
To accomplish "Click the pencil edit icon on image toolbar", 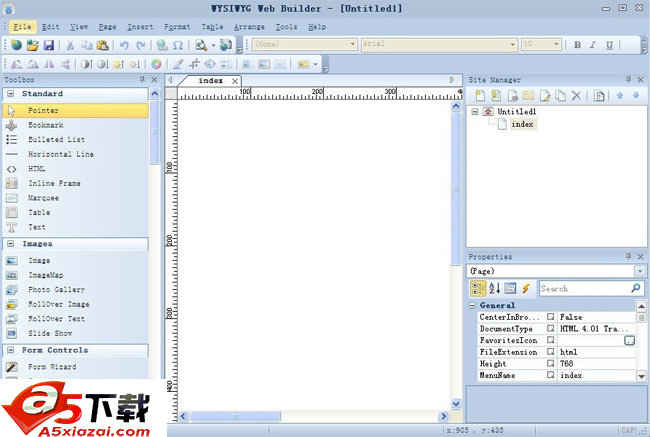I will pyautogui.click(x=178, y=64).
